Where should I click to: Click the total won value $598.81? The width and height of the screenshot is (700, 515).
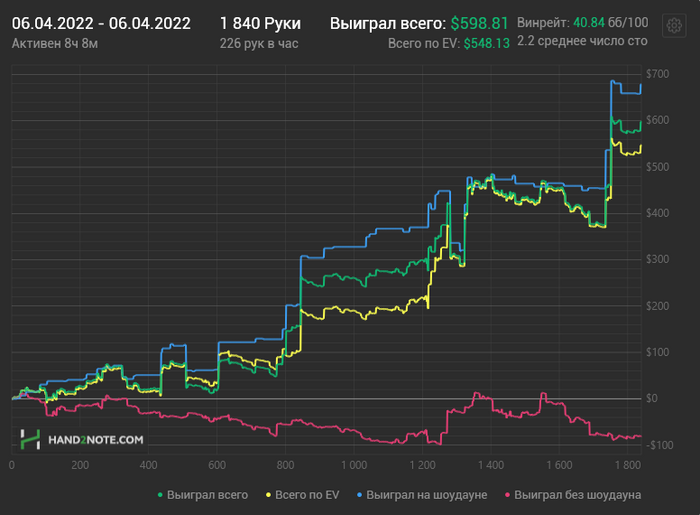pyautogui.click(x=479, y=23)
